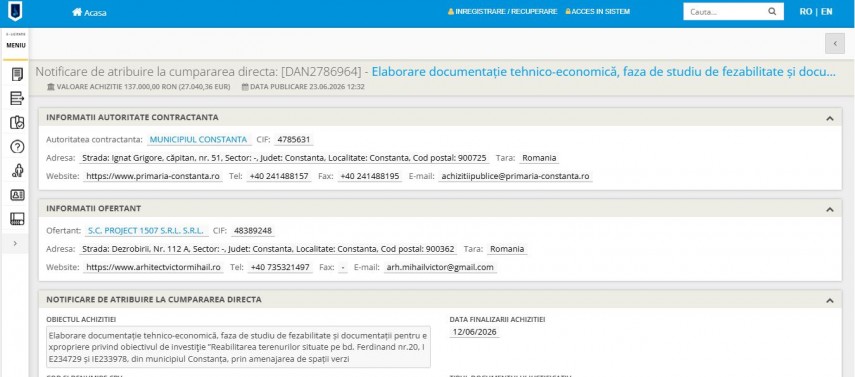Open the document list sidebar icon
The height and width of the screenshot is (377, 855).
tap(17, 74)
